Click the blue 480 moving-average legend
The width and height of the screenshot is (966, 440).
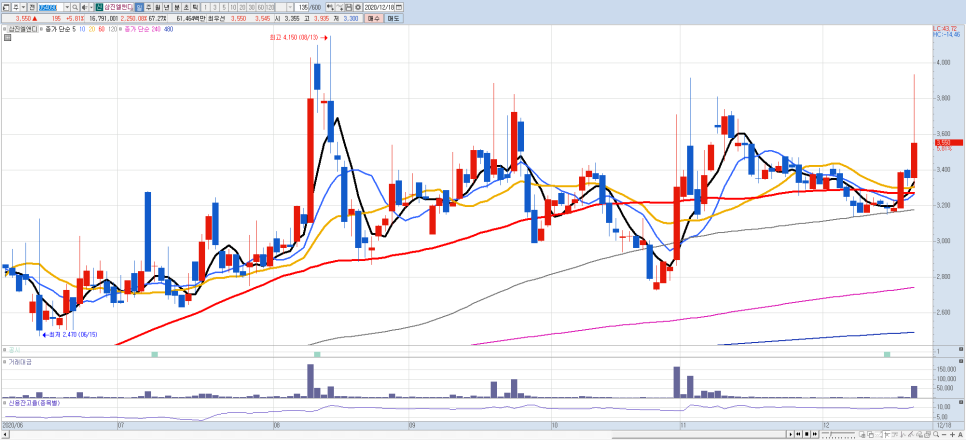pos(168,29)
